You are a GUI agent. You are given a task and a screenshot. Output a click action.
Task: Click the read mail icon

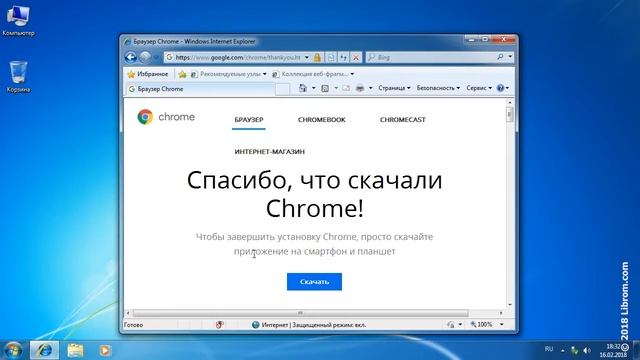(346, 88)
